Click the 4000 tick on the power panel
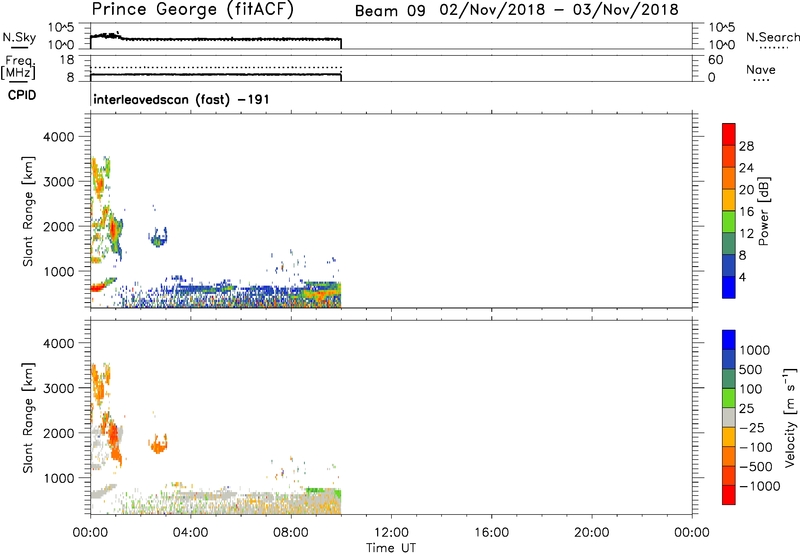The image size is (800, 554). point(59,137)
